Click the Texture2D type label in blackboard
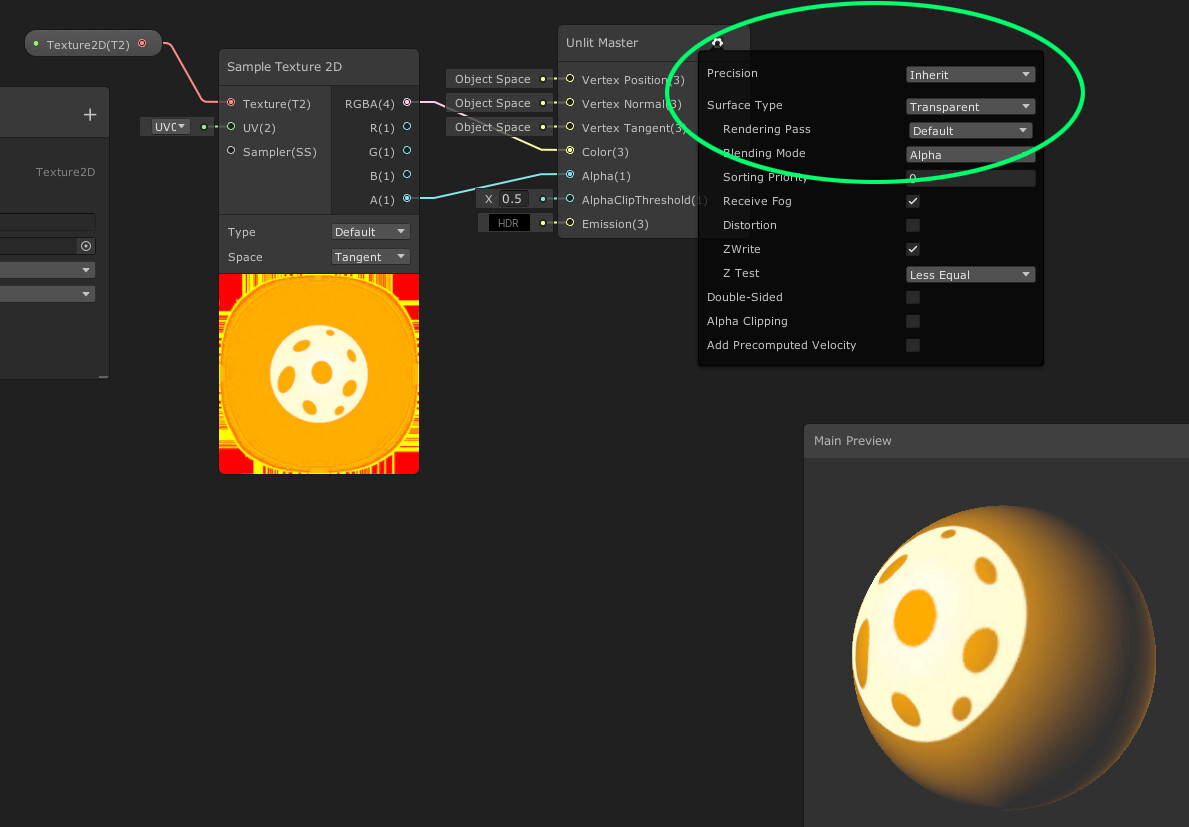 click(x=65, y=172)
